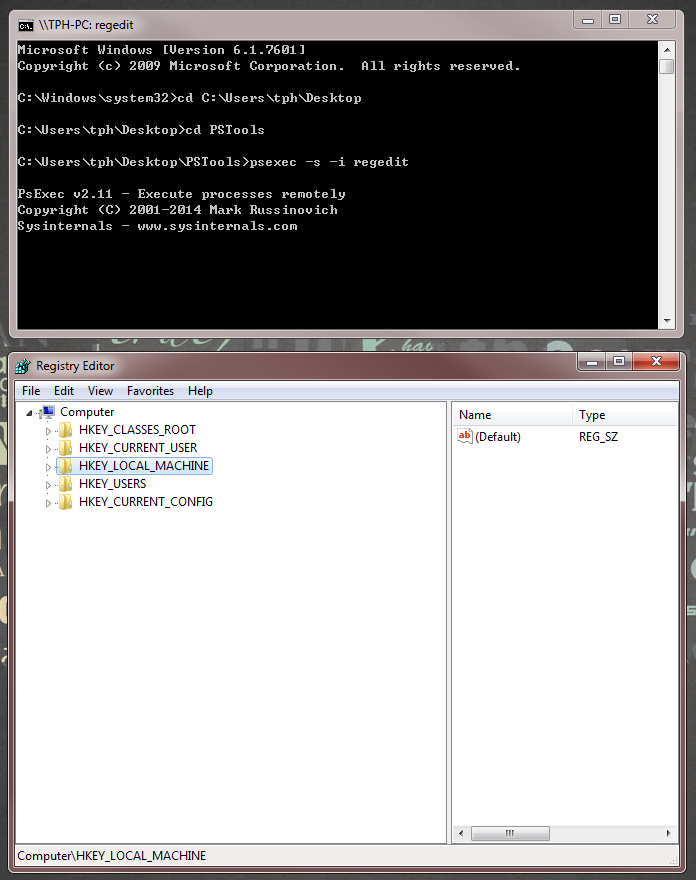The image size is (696, 880).
Task: Minimize the Registry Editor window
Action: click(x=592, y=361)
